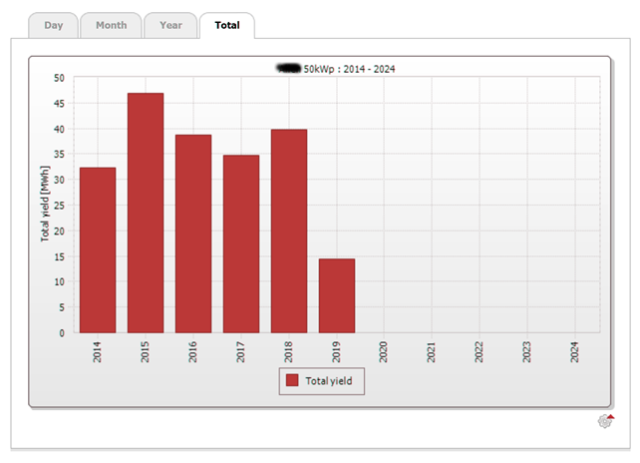Click the Total yield [MWh] axis title
Screen dimensions: 640x463
click(45, 205)
